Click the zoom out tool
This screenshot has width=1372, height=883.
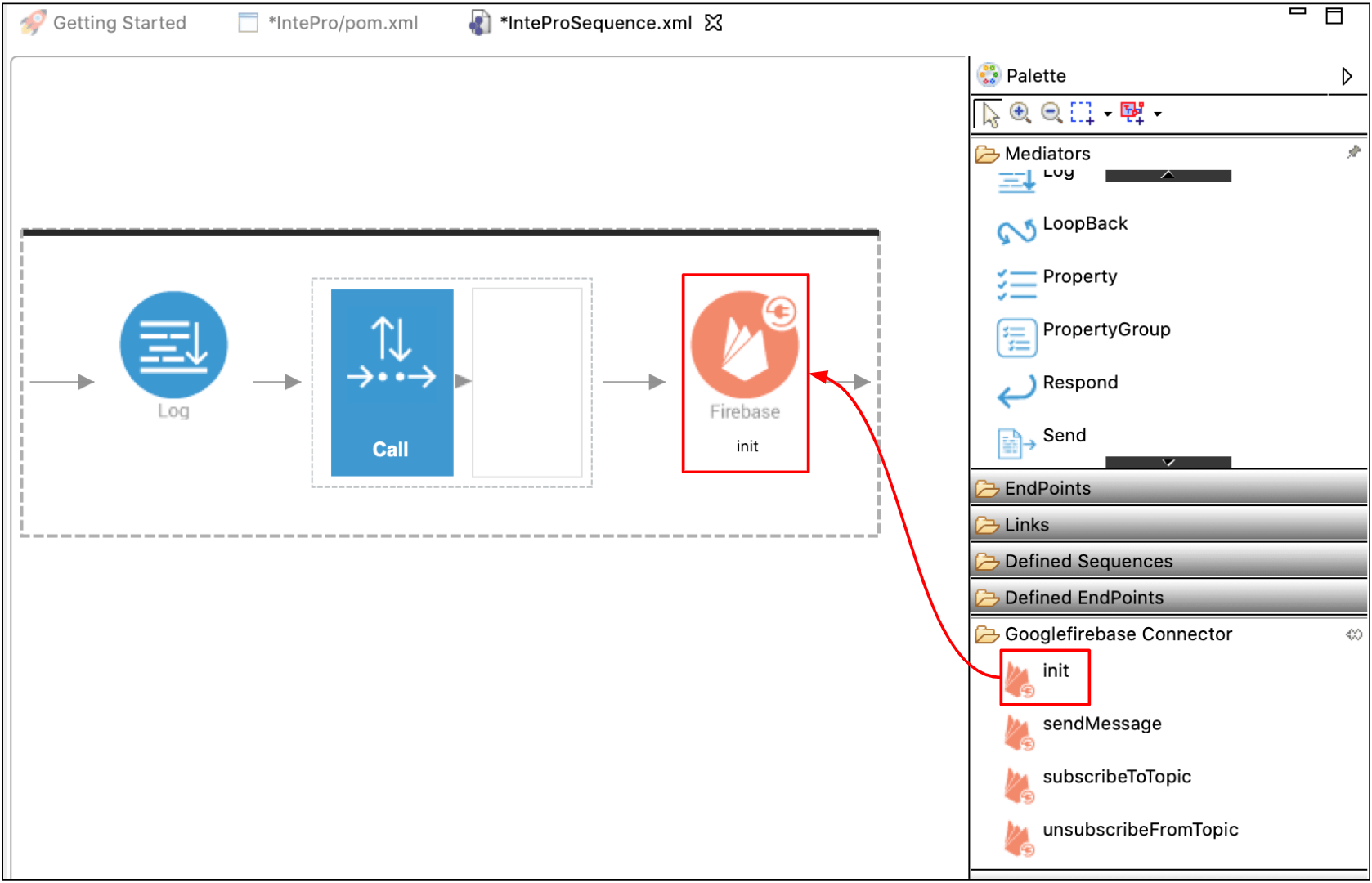(x=1051, y=113)
